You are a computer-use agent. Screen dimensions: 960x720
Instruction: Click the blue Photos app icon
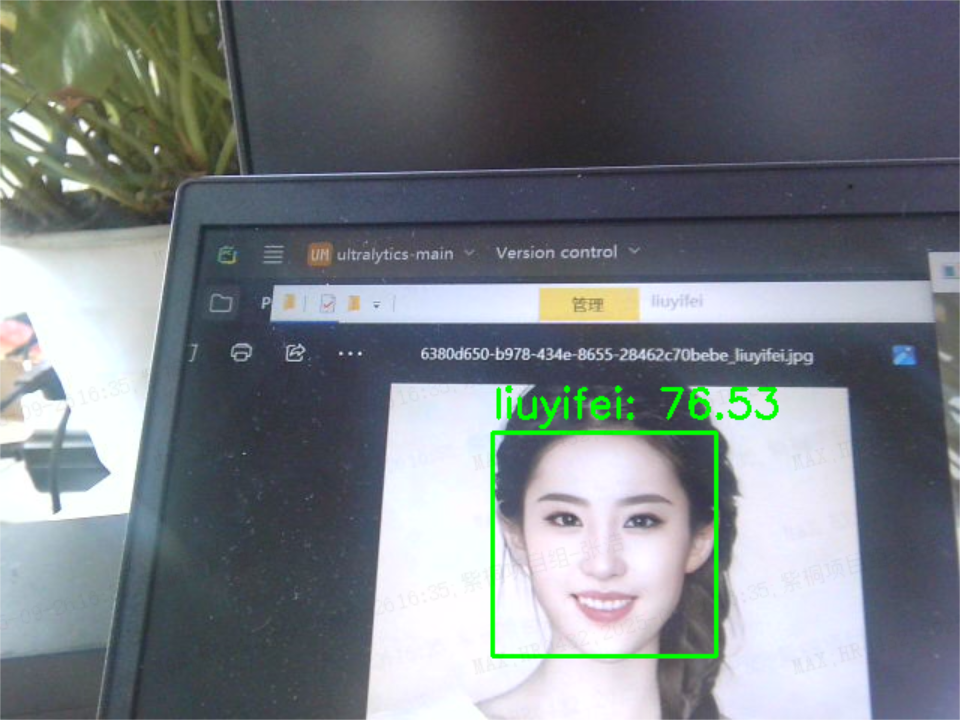click(x=904, y=355)
